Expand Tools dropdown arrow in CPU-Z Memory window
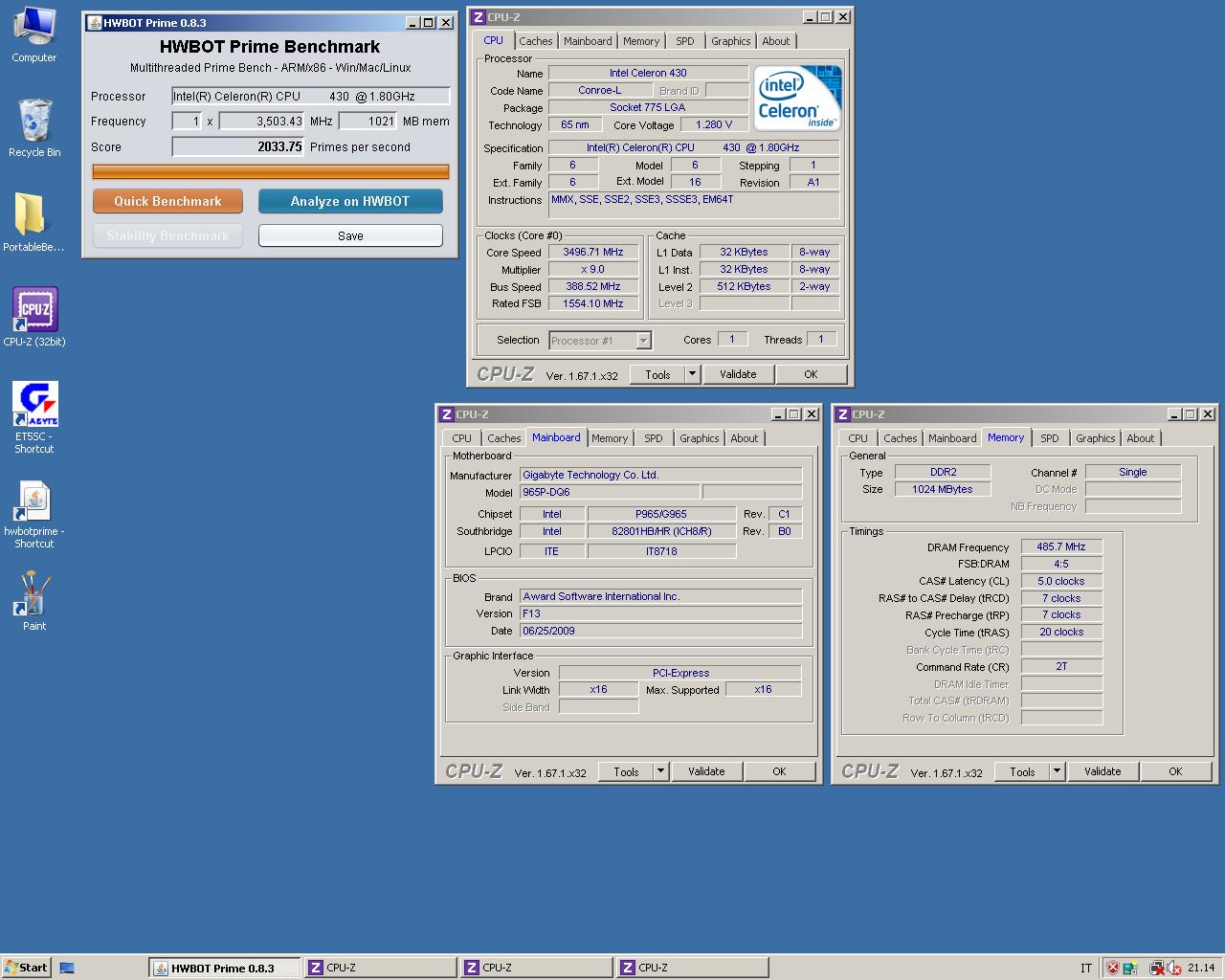Viewport: 1225px width, 980px height. 1058,771
